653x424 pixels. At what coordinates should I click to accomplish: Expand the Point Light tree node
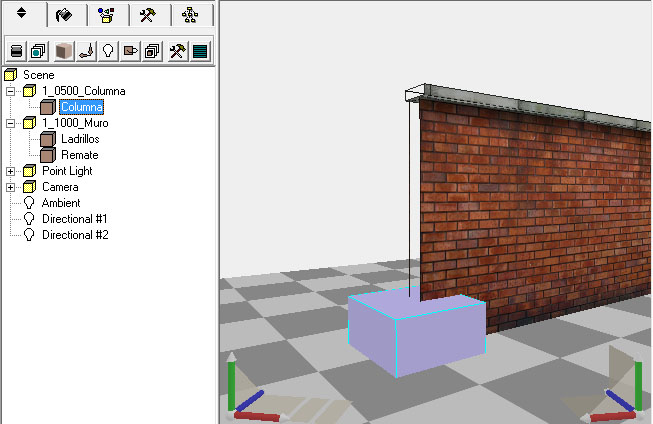tap(11, 171)
